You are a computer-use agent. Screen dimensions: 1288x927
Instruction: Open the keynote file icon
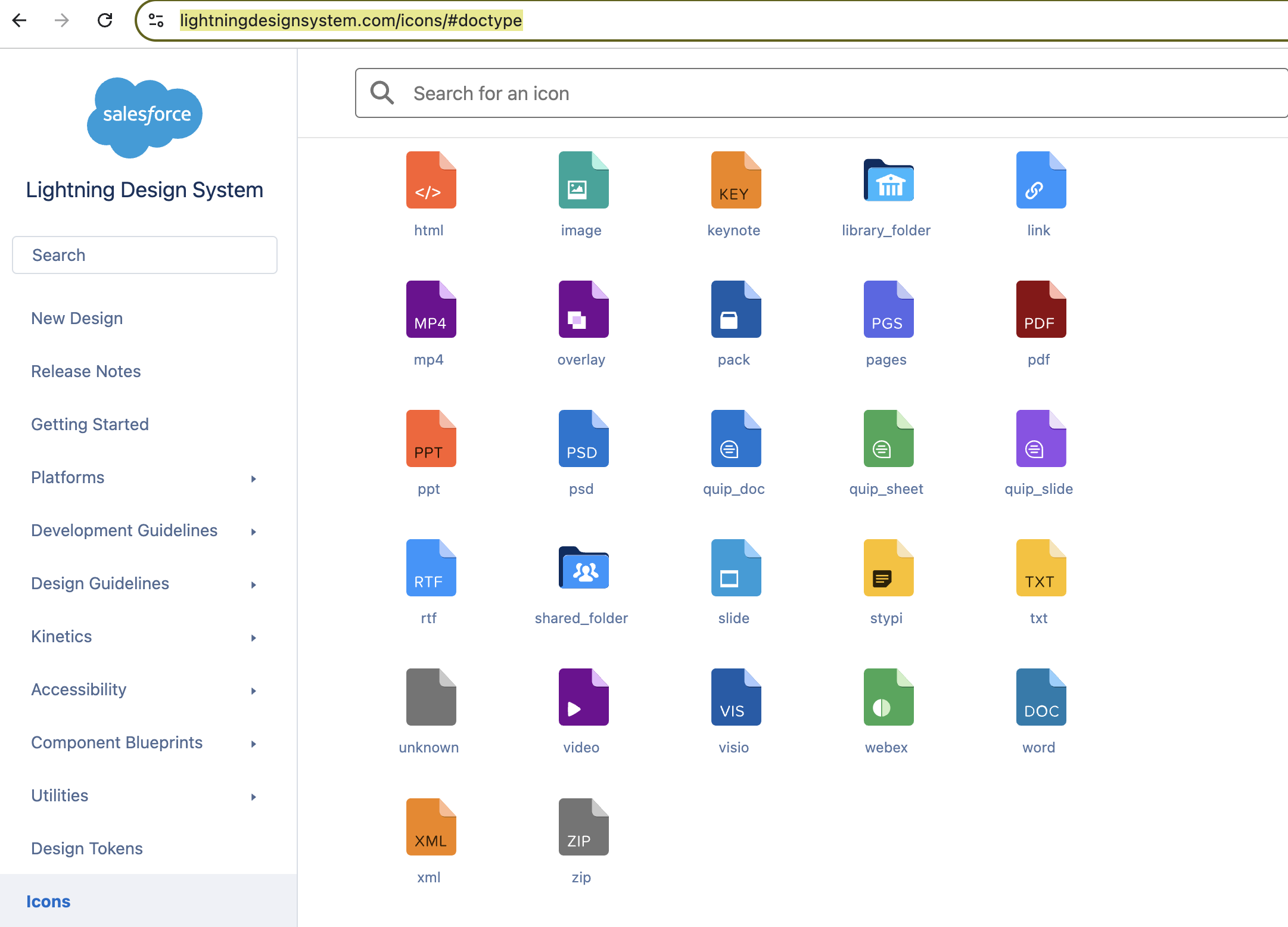coord(735,179)
